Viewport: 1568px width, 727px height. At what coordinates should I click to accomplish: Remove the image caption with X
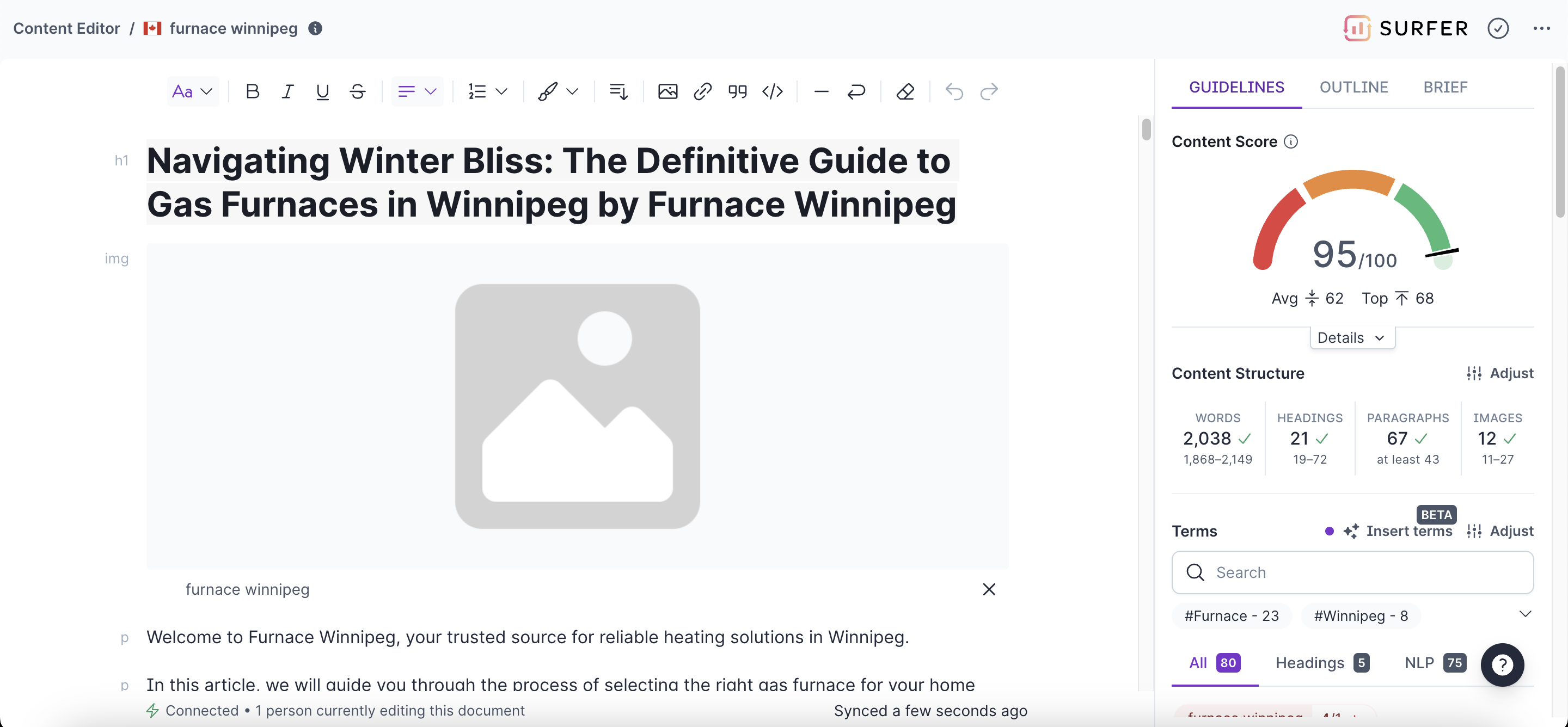989,590
